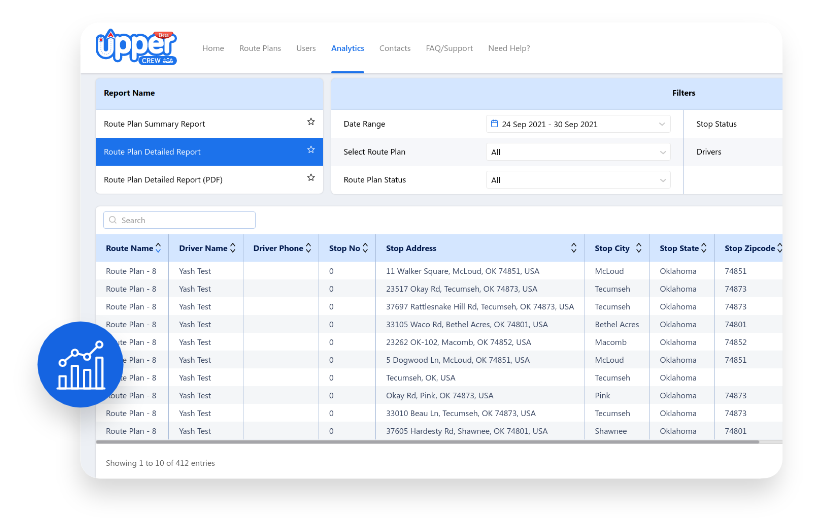The width and height of the screenshot is (816, 531).
Task: Click the Need Help? link
Action: [x=509, y=48]
